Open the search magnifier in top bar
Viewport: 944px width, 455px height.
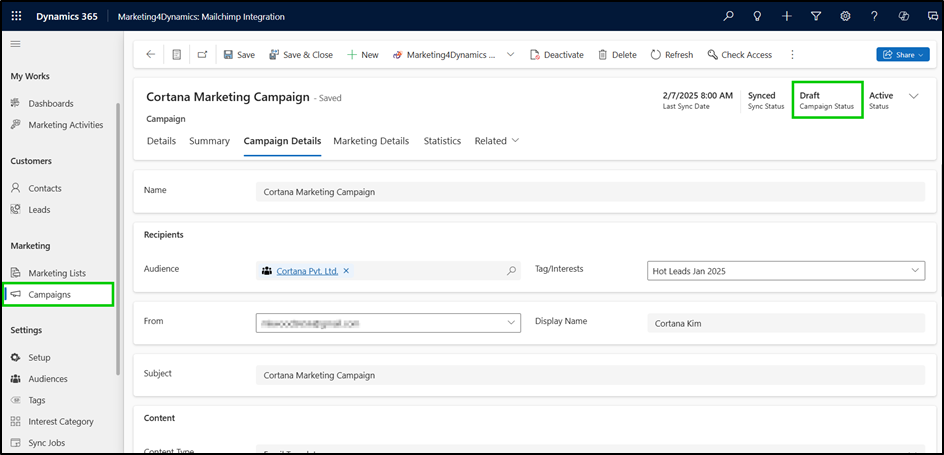pos(728,17)
